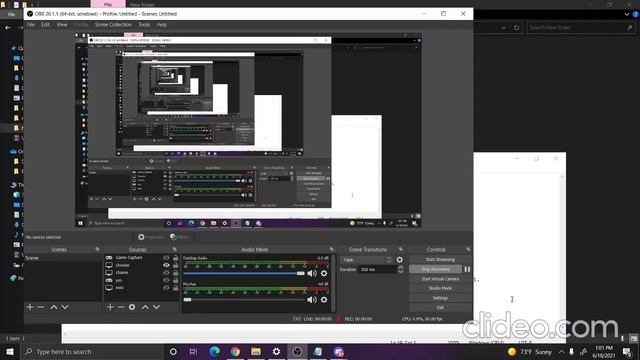Open OBS Studio from the taskbar
This screenshot has width=640, height=360.
pyautogui.click(x=297, y=351)
